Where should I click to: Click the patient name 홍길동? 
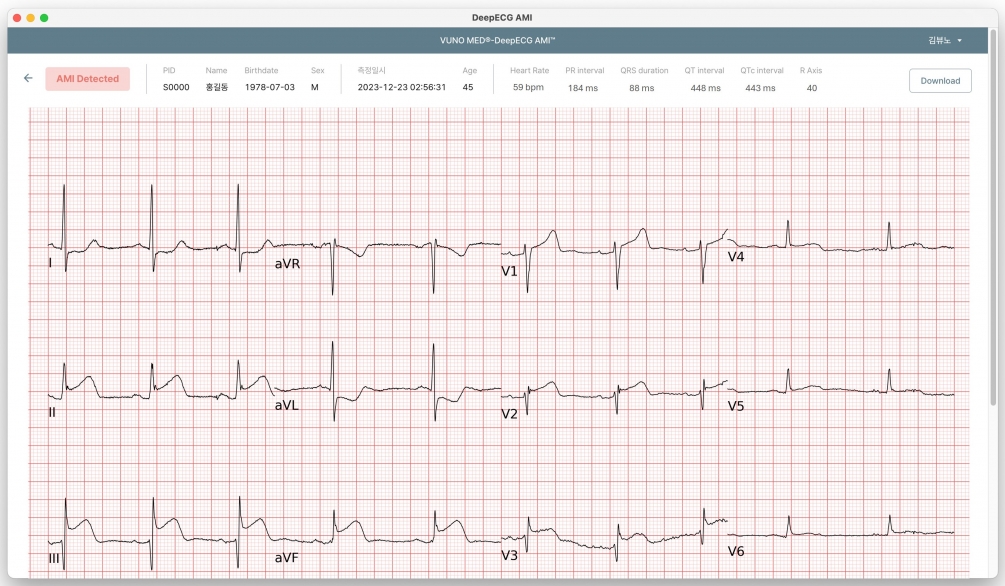(x=216, y=88)
